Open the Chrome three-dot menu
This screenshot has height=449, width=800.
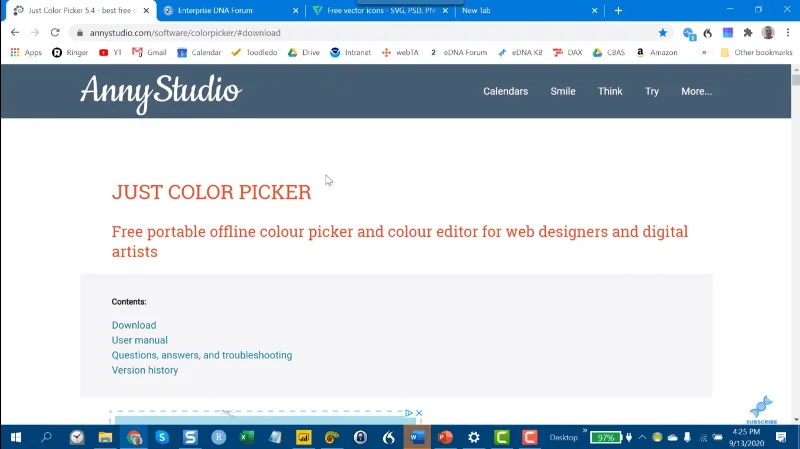pyautogui.click(x=788, y=33)
